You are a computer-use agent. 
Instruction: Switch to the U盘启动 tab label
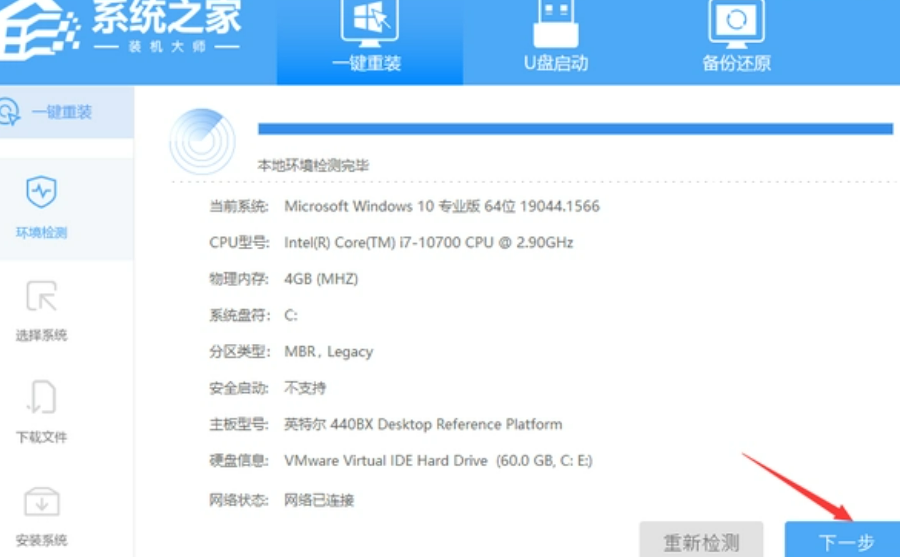[x=555, y=63]
